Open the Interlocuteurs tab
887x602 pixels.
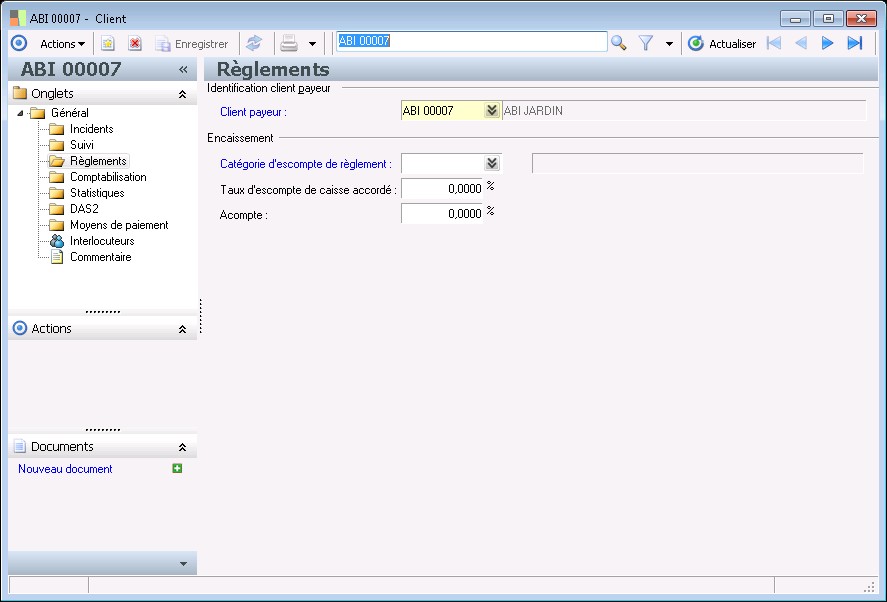(102, 241)
